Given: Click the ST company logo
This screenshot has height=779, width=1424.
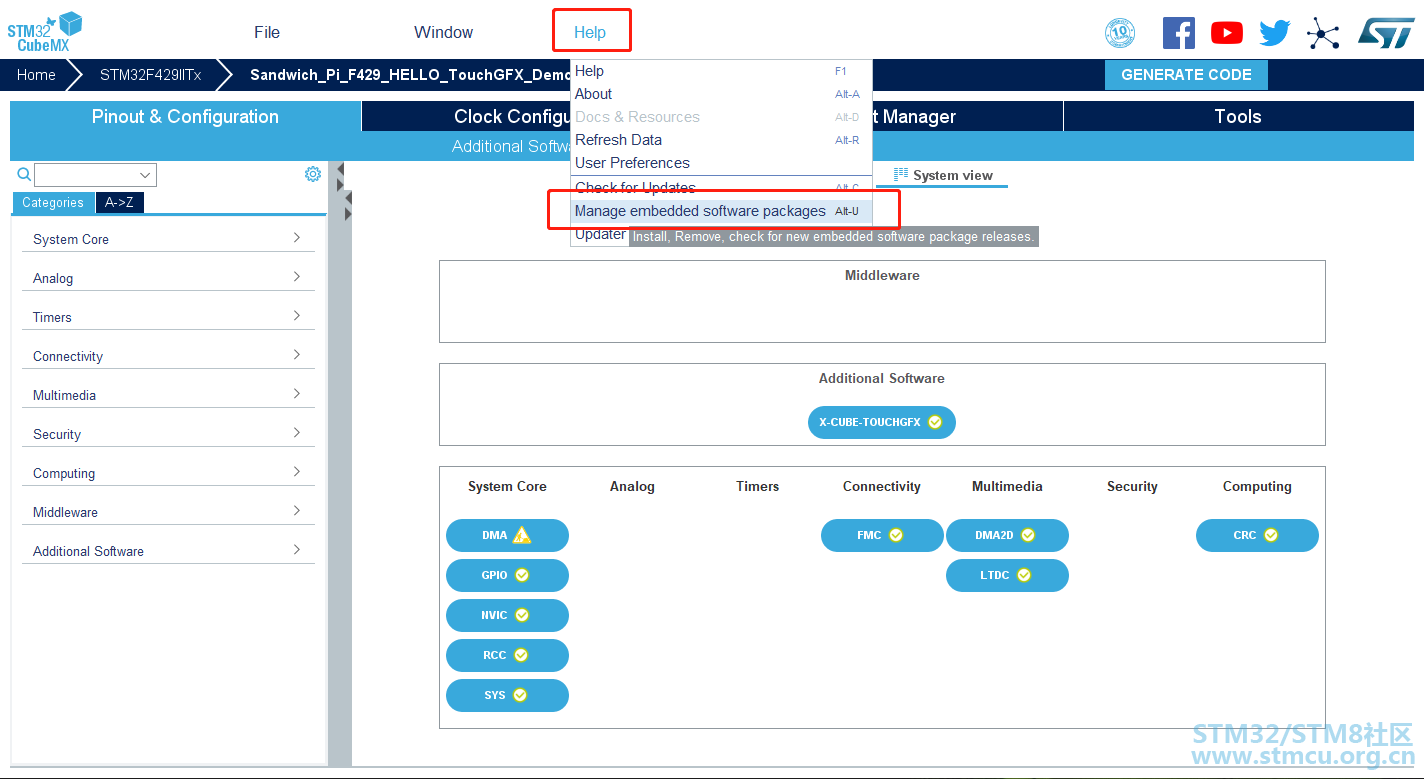Looking at the screenshot, I should click(1386, 32).
